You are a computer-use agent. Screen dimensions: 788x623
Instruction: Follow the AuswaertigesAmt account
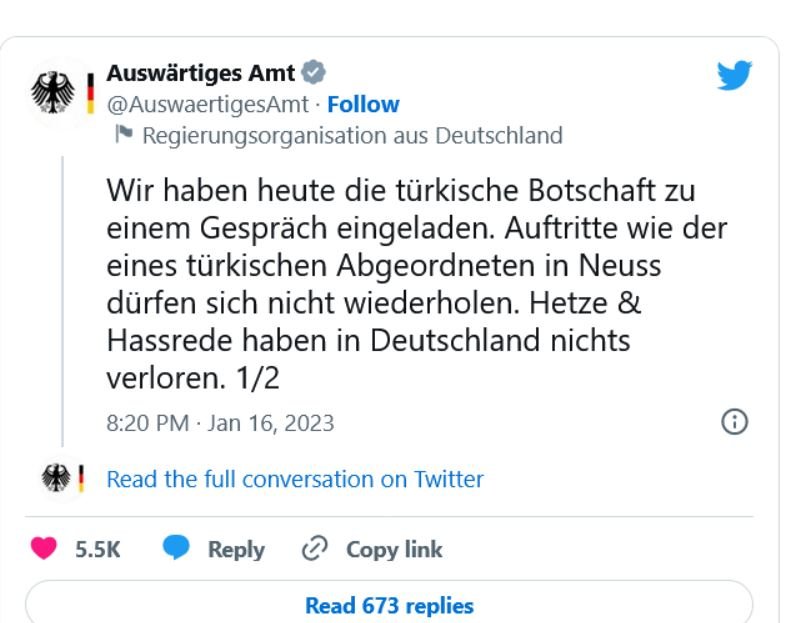[x=363, y=104]
